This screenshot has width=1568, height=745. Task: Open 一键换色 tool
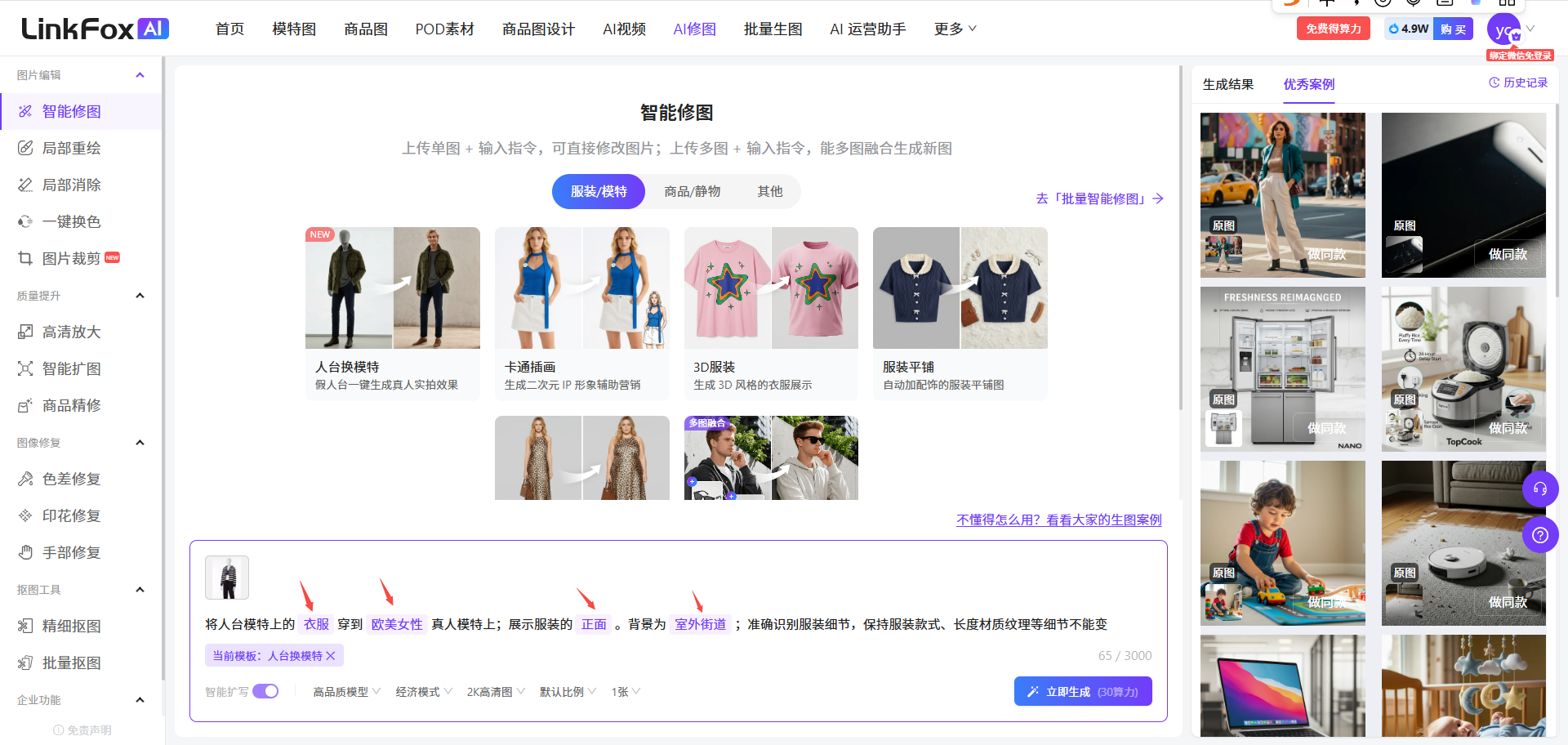[71, 221]
